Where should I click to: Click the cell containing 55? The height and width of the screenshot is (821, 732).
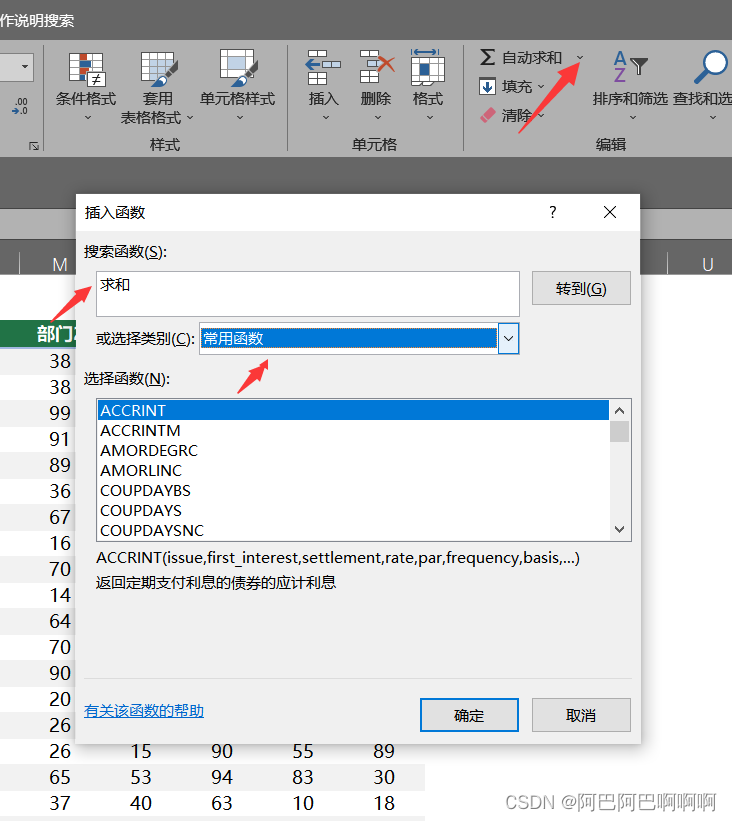(x=303, y=751)
